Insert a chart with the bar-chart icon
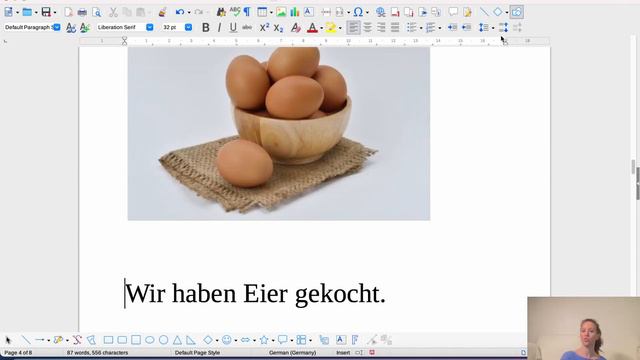 point(295,12)
